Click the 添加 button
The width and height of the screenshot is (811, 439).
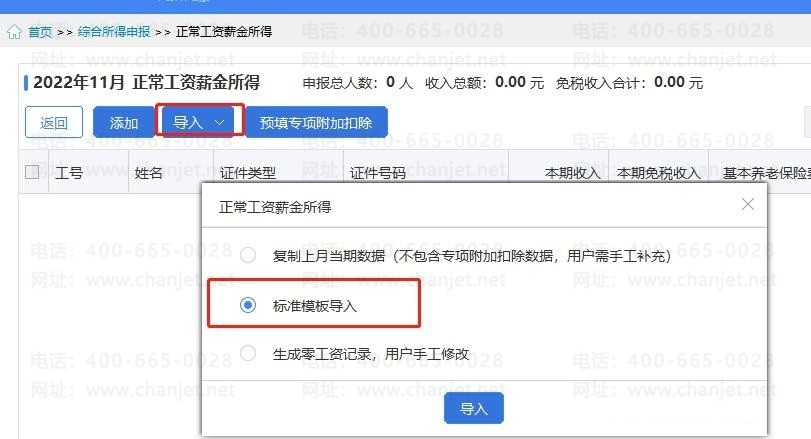pyautogui.click(x=124, y=123)
